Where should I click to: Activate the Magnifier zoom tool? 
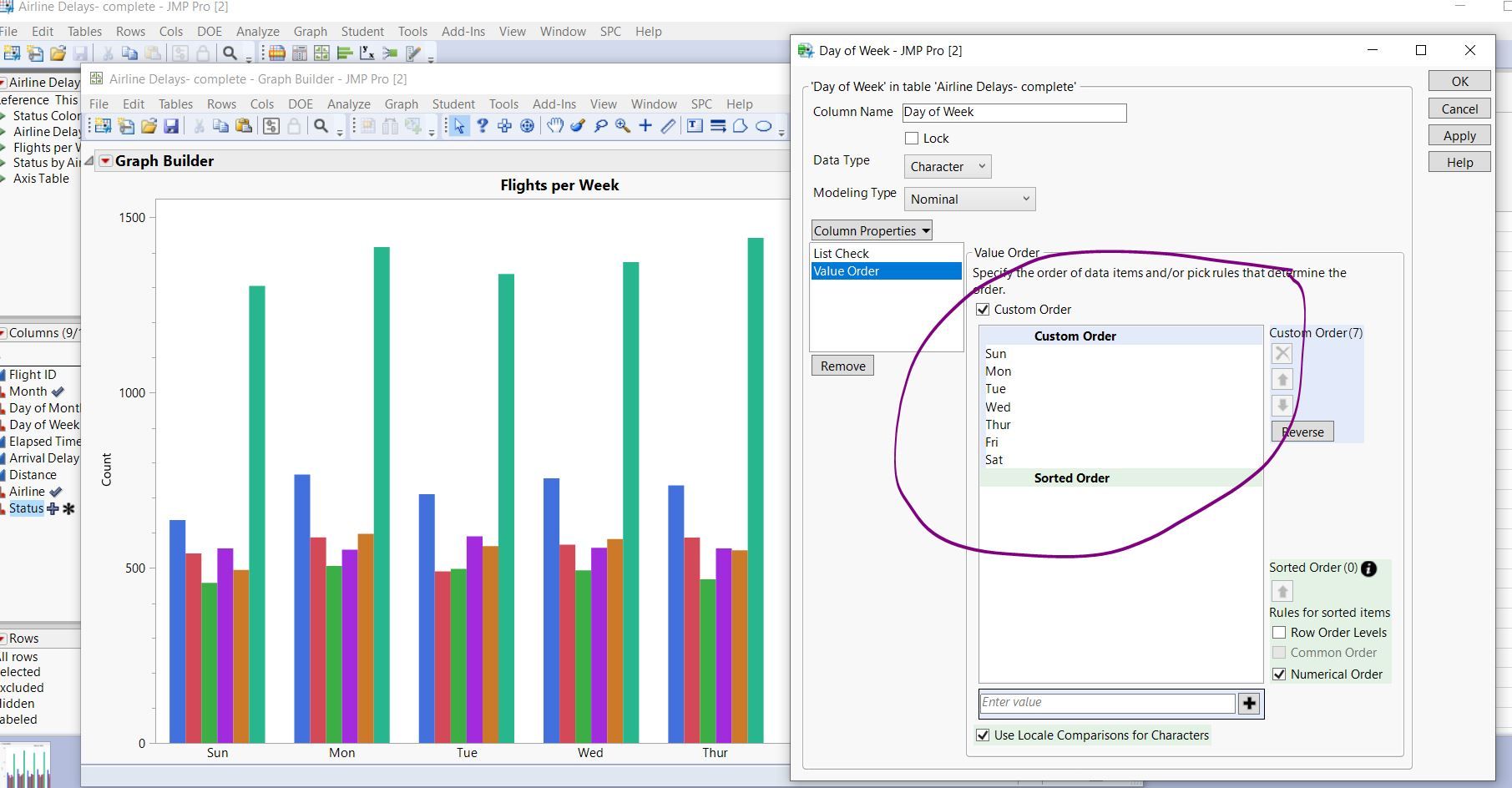pos(623,126)
